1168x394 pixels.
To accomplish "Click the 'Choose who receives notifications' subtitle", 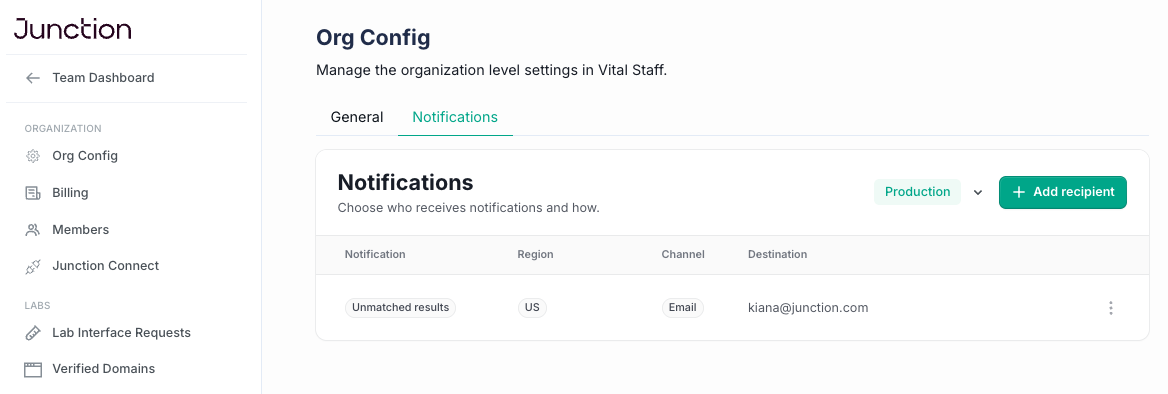I will tap(469, 208).
